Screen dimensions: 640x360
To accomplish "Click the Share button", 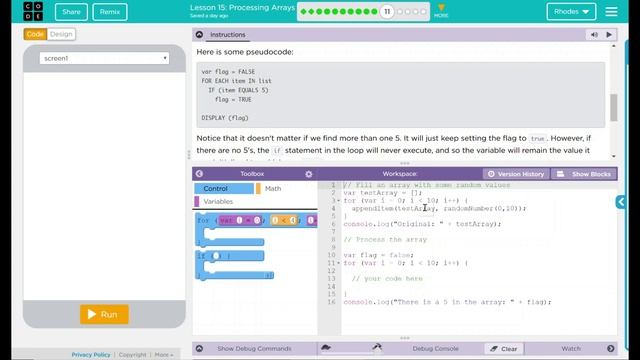I will (x=71, y=12).
